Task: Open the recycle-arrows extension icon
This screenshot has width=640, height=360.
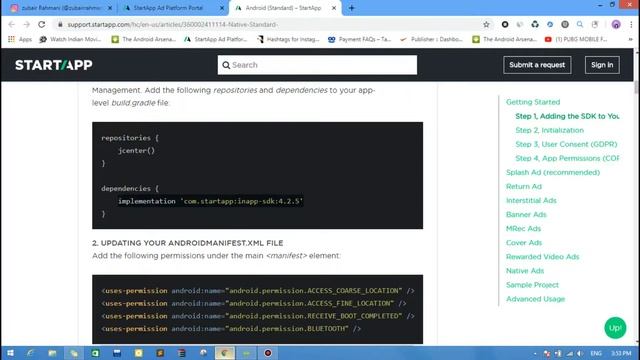Action: 535,24
